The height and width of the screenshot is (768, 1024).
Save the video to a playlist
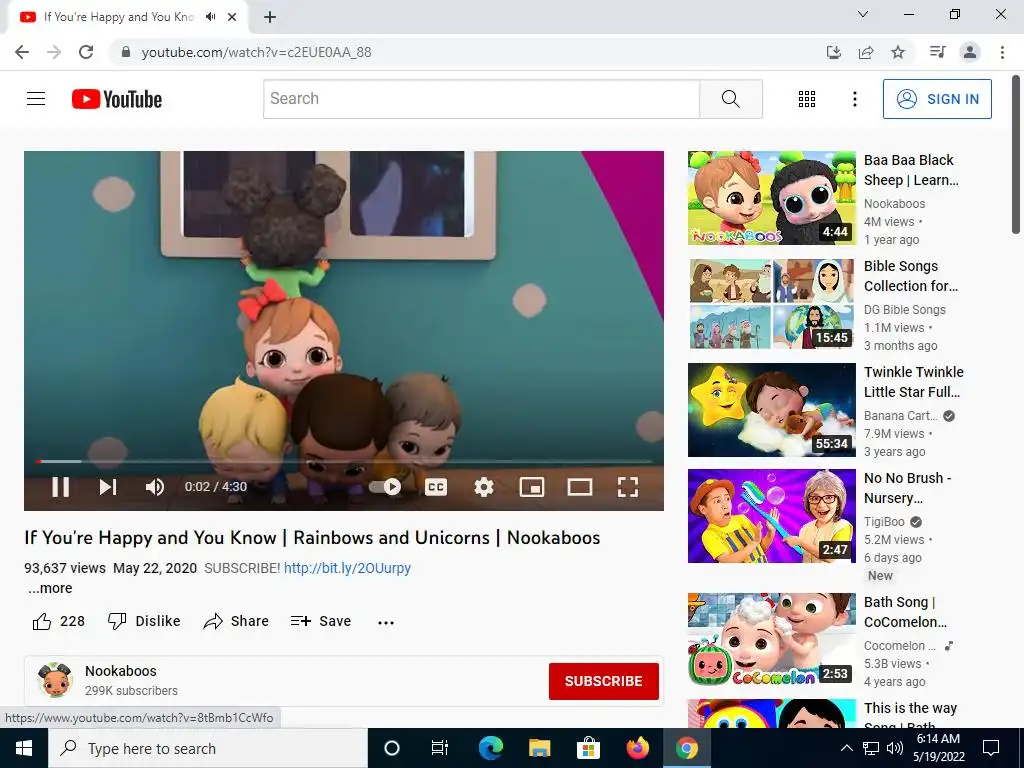[x=321, y=621]
